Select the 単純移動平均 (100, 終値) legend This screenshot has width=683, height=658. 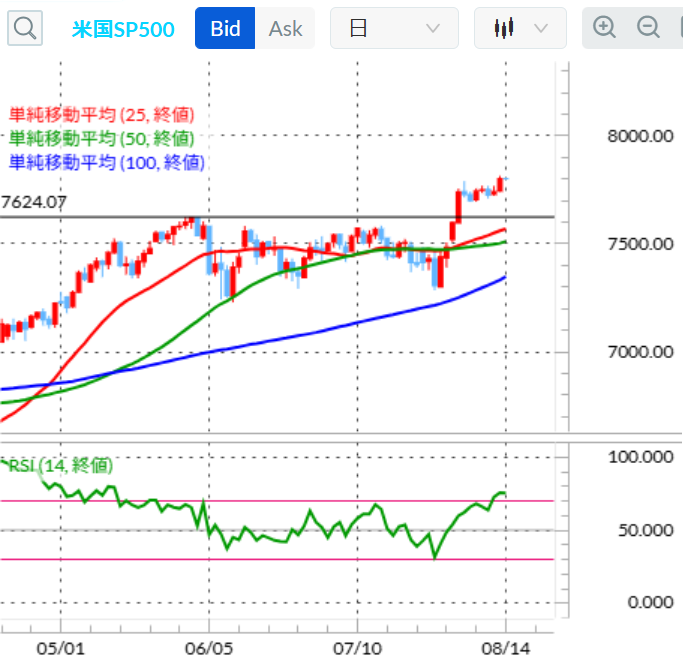(107, 163)
